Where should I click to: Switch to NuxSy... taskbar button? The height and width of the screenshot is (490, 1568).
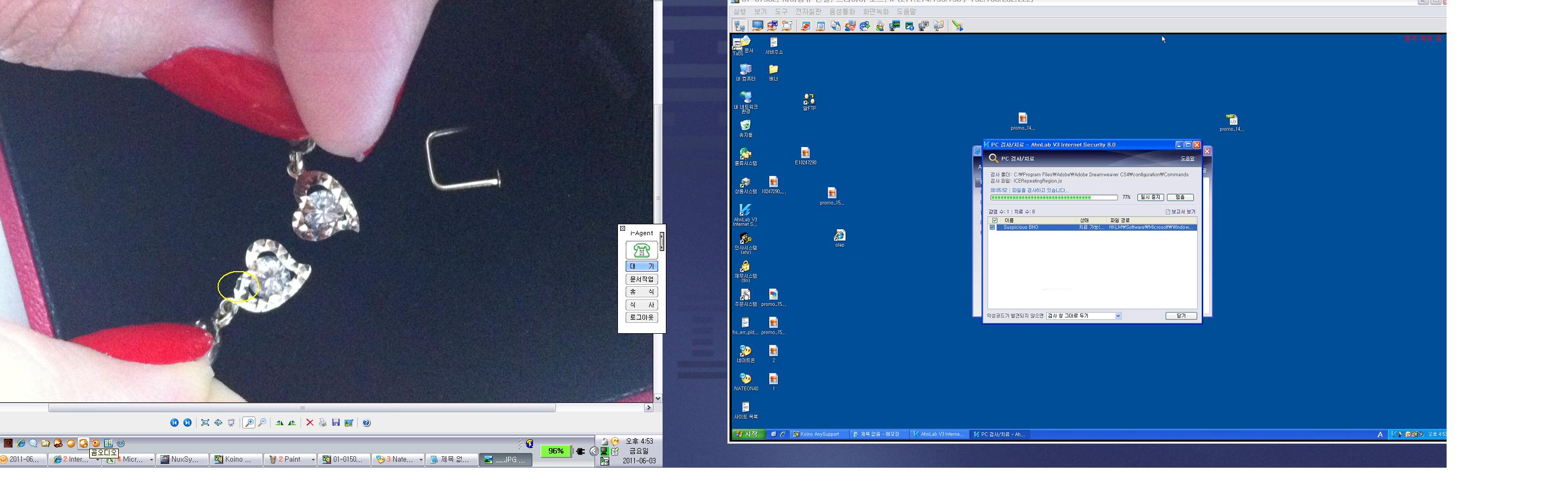[182, 460]
